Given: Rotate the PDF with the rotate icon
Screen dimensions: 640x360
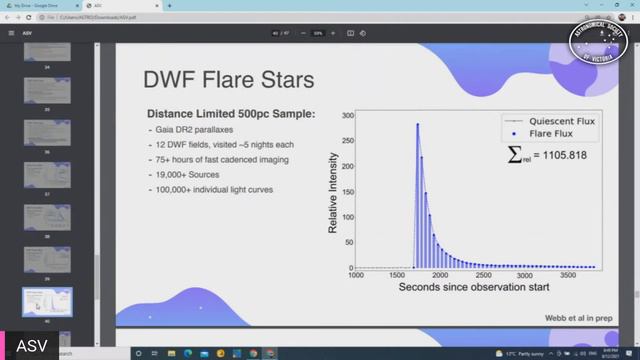Looking at the screenshot, I should 363,33.
